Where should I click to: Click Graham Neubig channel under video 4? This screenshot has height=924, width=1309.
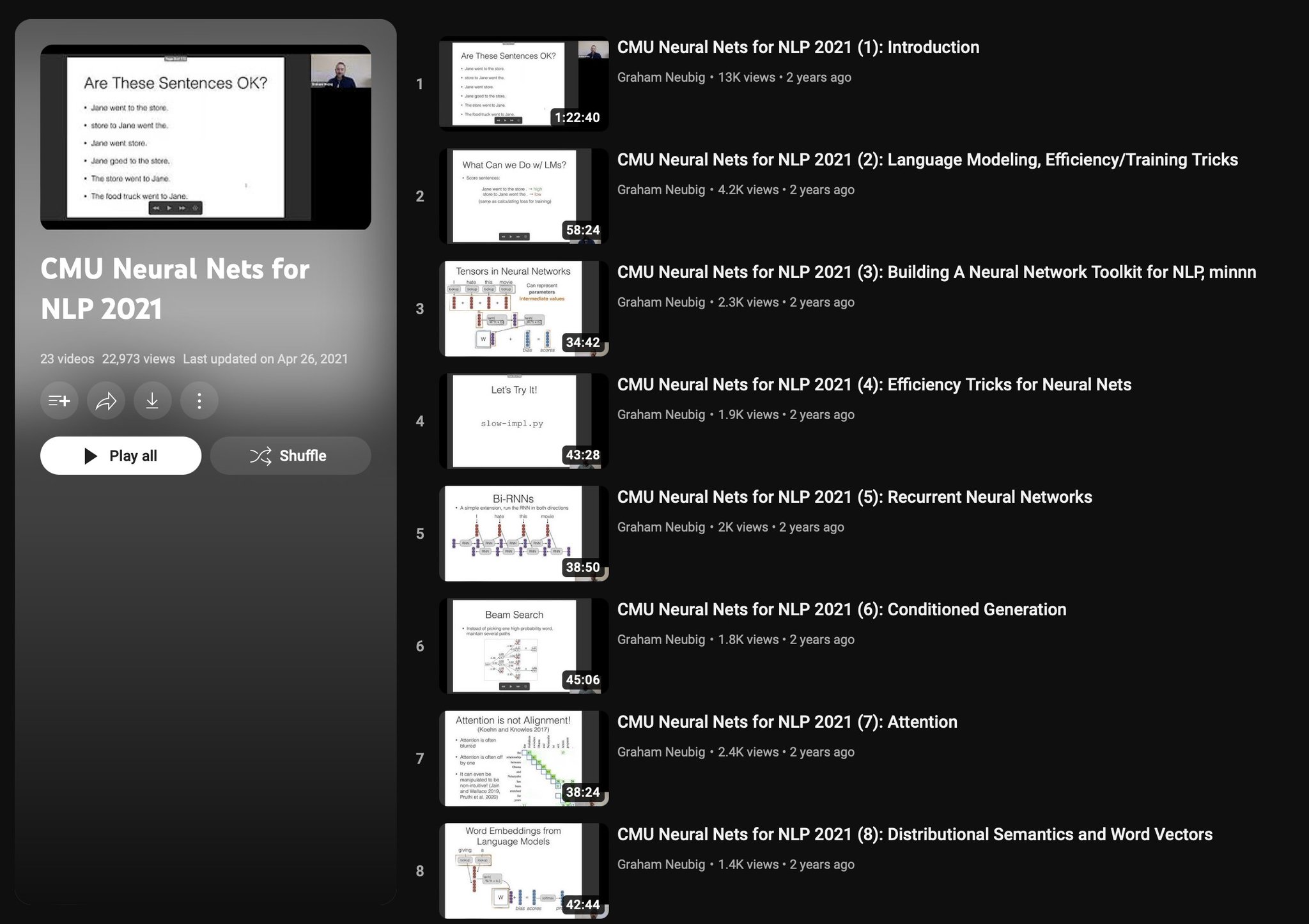click(661, 415)
